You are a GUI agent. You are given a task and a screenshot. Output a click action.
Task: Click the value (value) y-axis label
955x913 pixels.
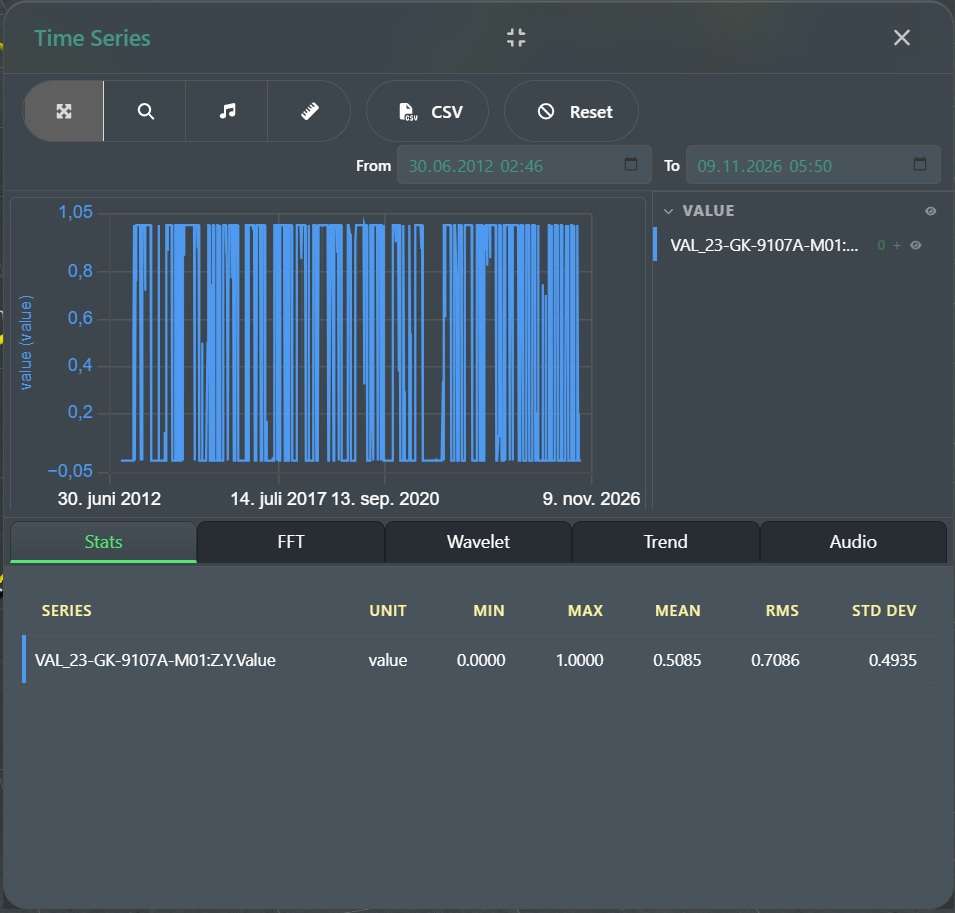pyautogui.click(x=26, y=342)
